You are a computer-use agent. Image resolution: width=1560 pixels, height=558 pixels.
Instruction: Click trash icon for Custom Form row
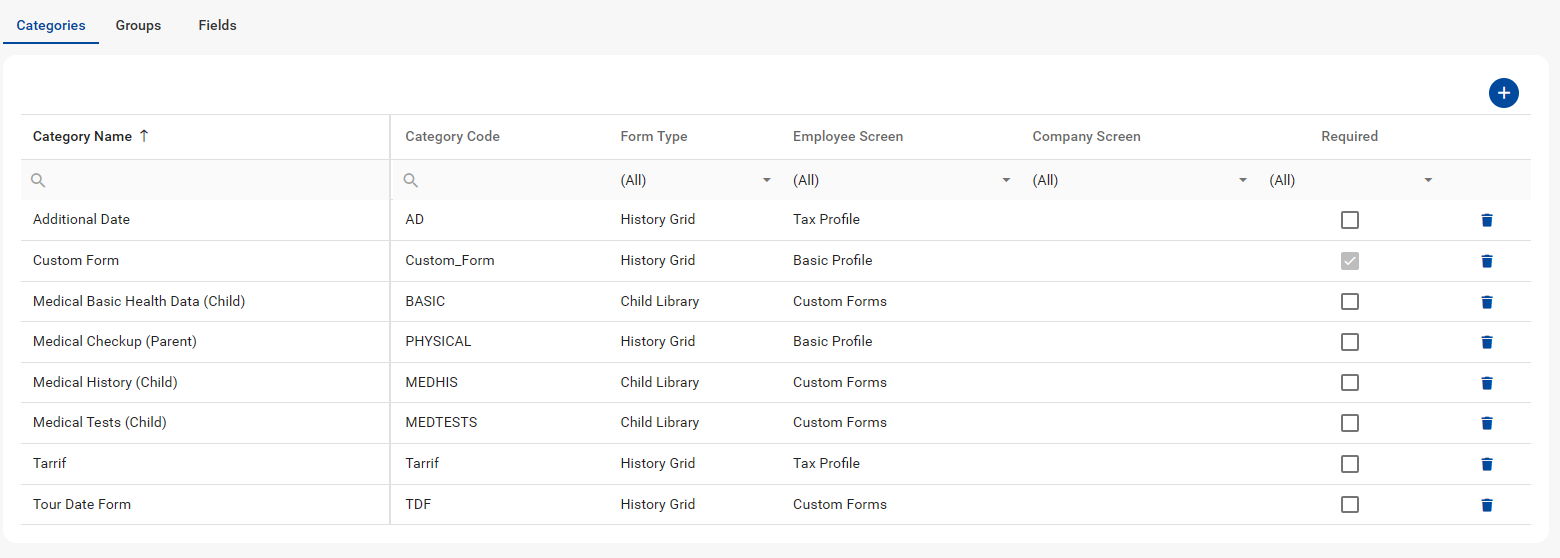1486,261
